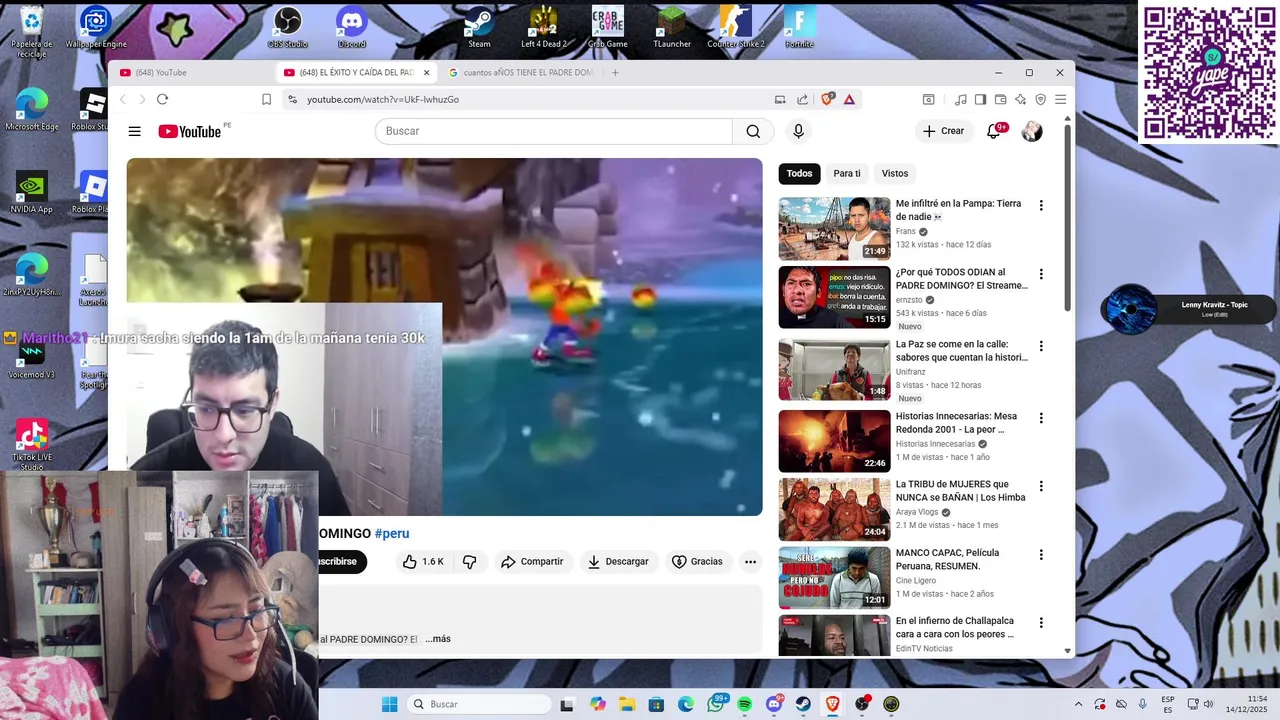The width and height of the screenshot is (1280, 720).
Task: Open Counter Strike 2 desktop shortcut
Action: coord(736,27)
